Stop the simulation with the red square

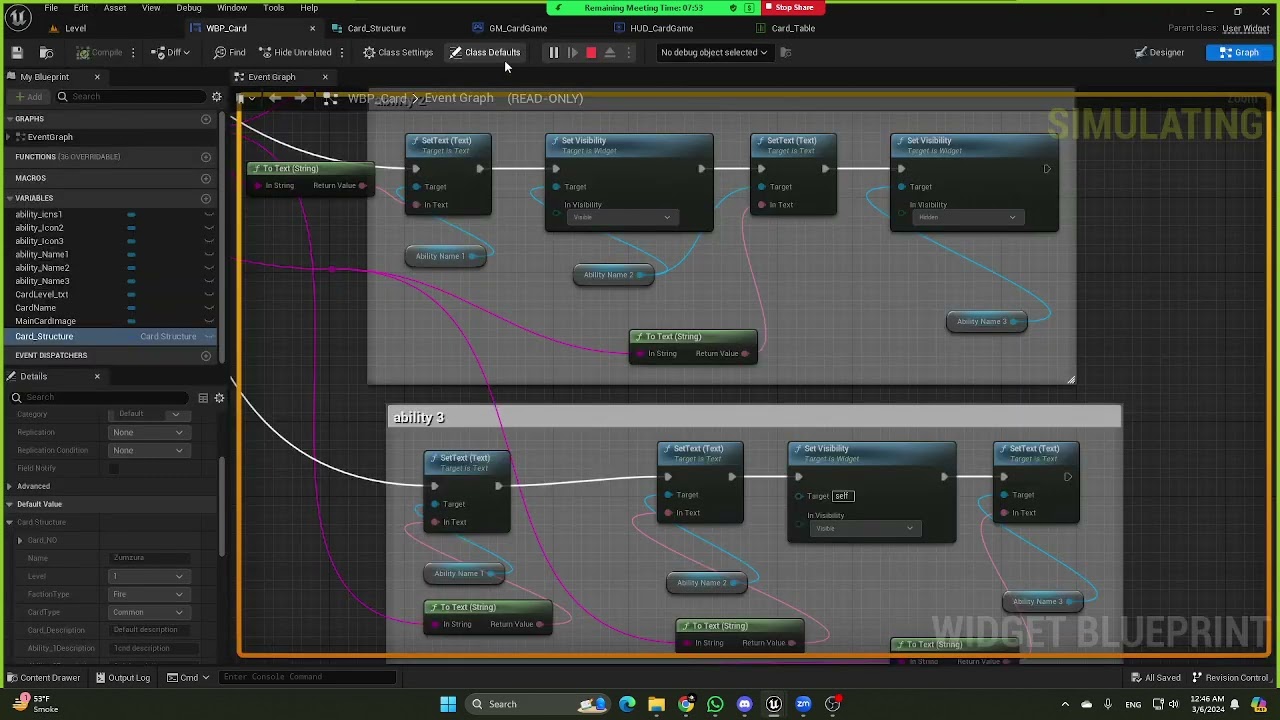click(591, 52)
